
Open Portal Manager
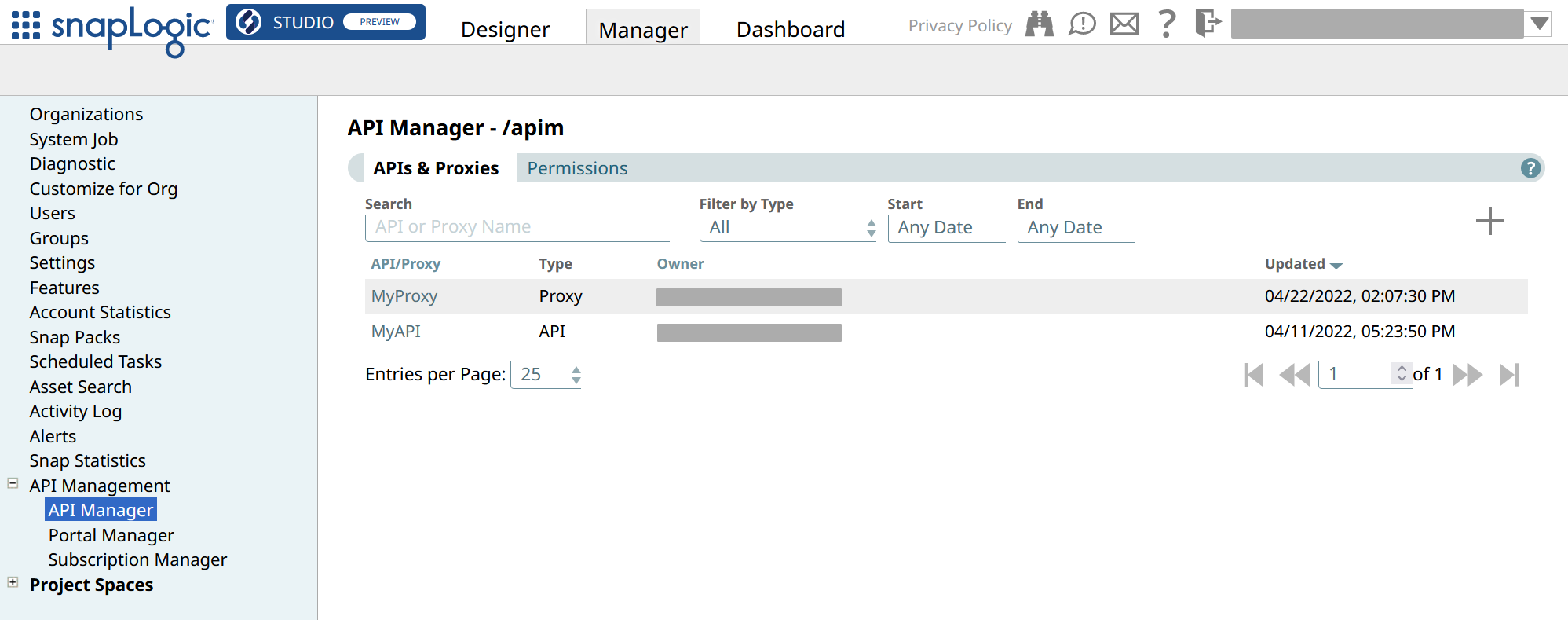click(111, 535)
